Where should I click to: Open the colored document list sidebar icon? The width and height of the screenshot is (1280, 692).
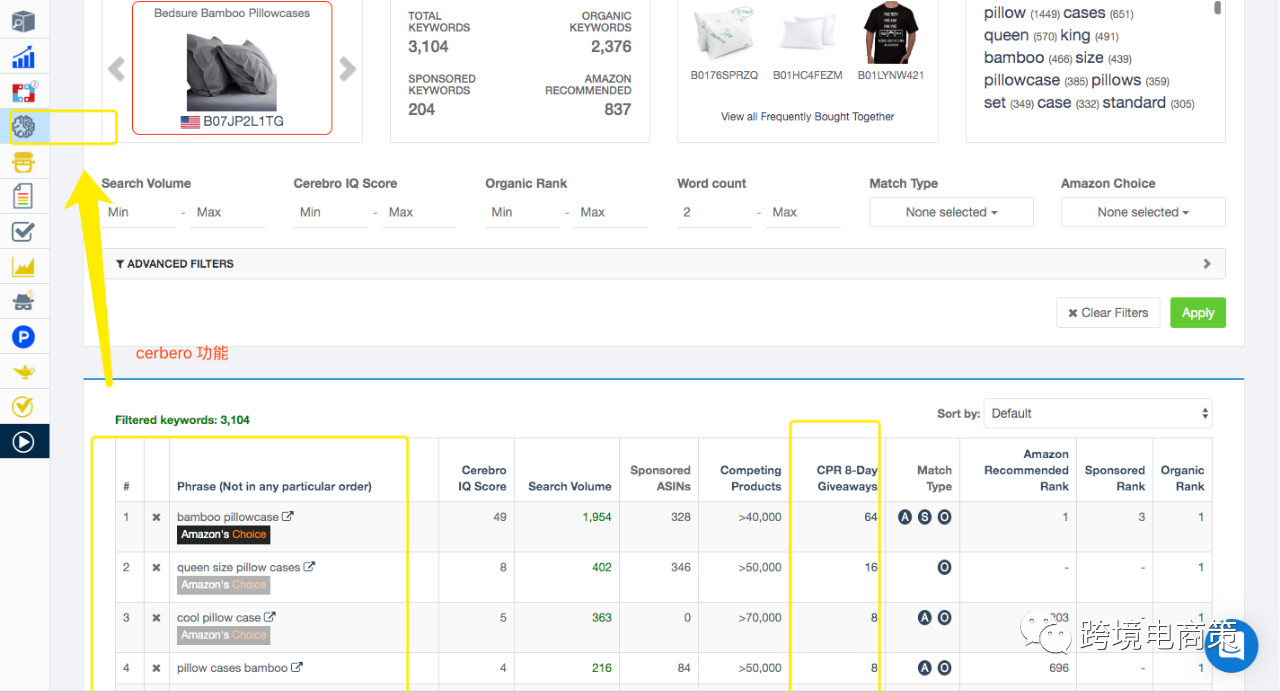24,196
